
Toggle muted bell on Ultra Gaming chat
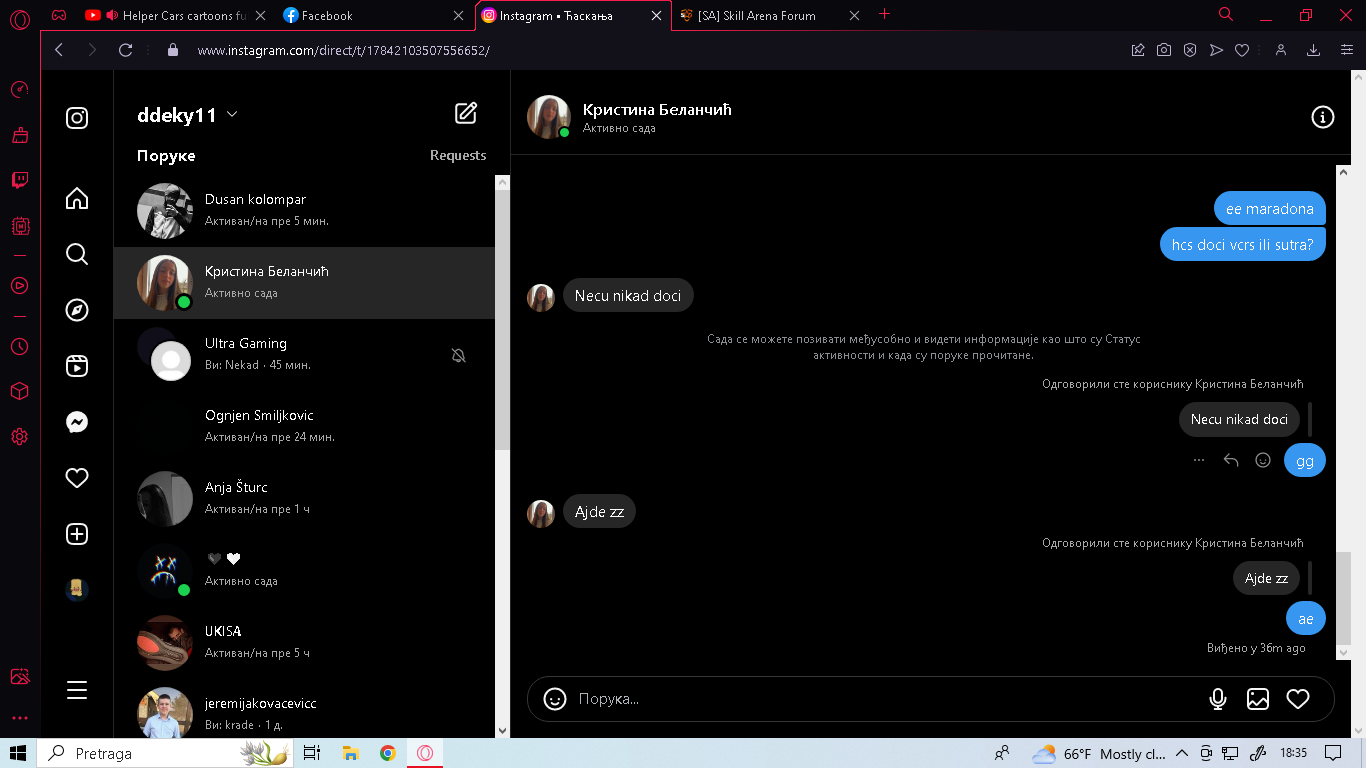pyautogui.click(x=459, y=355)
